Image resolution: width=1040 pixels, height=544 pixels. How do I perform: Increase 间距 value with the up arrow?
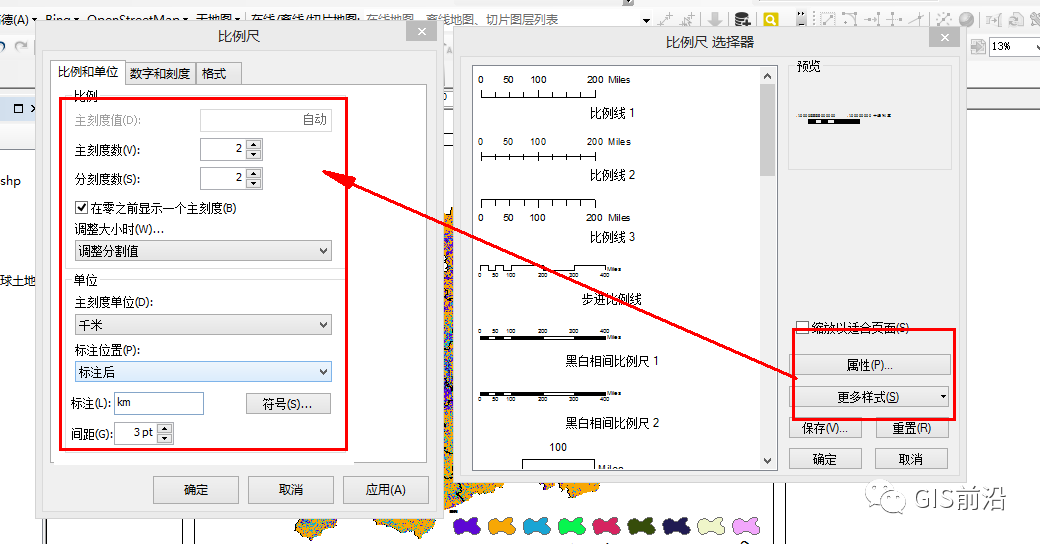(x=165, y=429)
